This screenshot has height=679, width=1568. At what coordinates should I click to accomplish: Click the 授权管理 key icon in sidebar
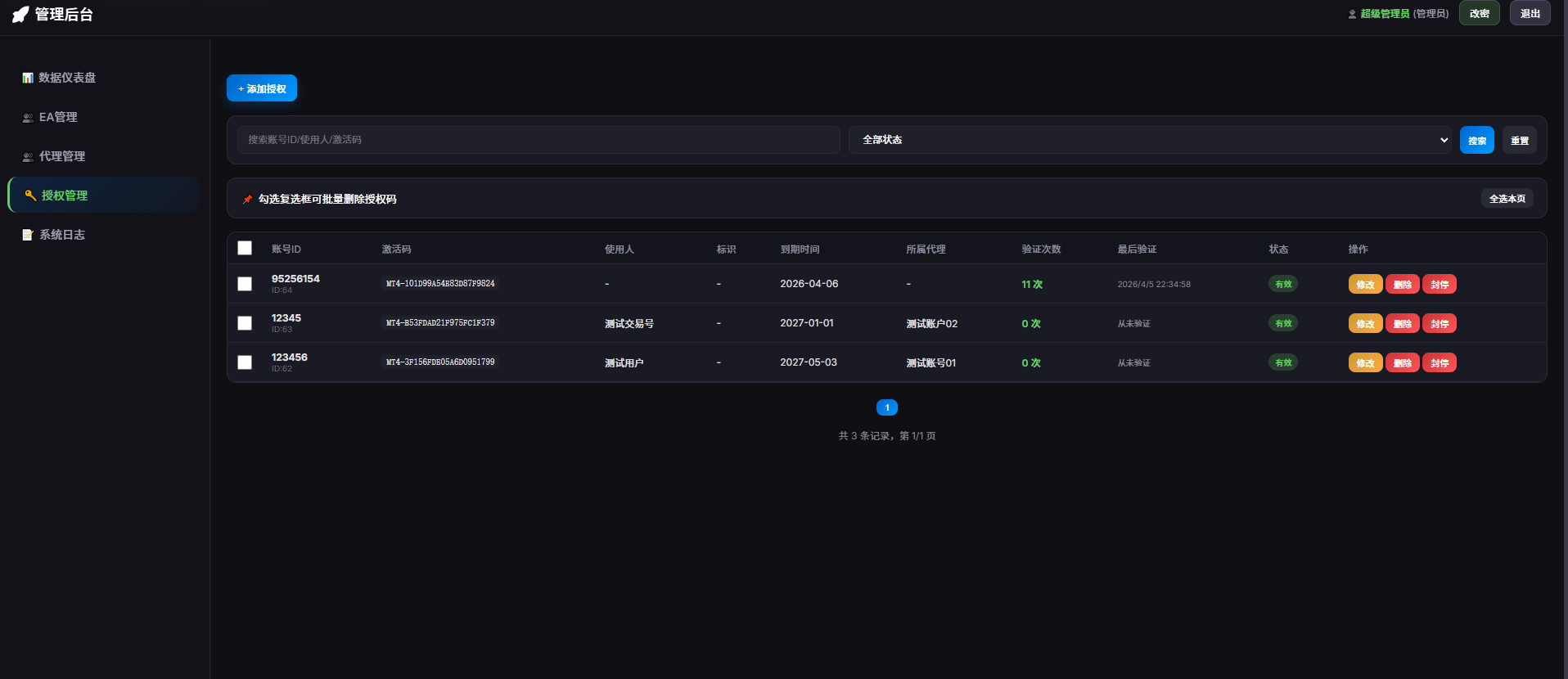[30, 196]
